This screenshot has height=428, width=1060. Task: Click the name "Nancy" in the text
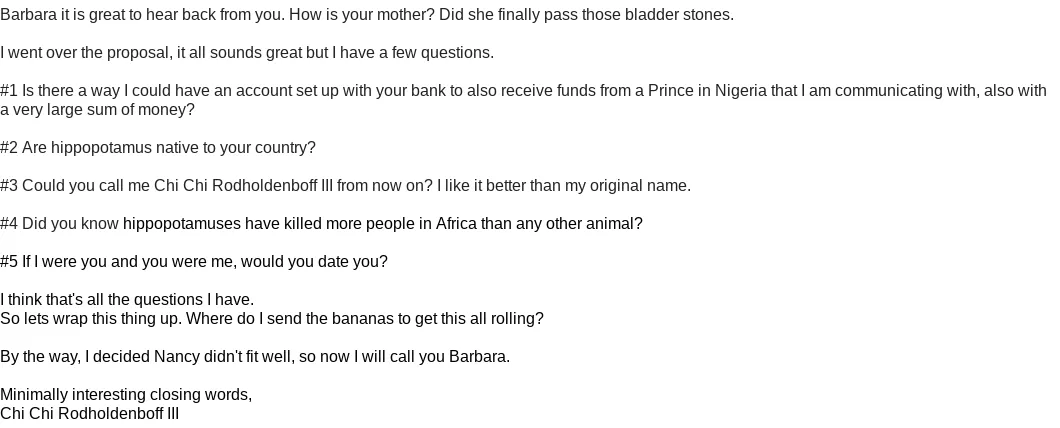pos(176,356)
